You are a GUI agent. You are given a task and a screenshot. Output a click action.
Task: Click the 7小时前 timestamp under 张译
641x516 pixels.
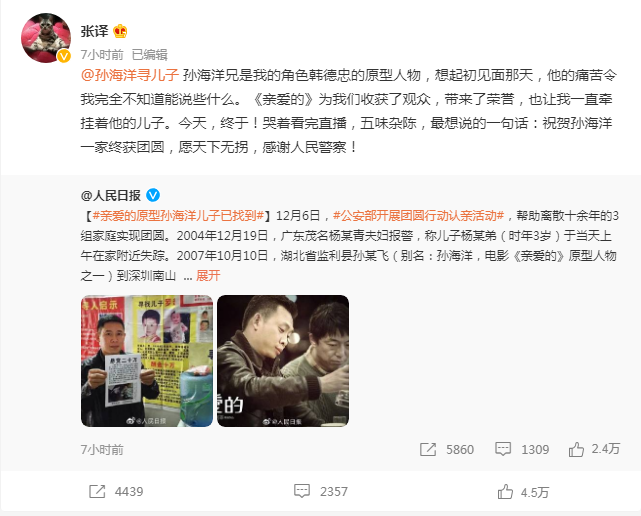[102, 54]
